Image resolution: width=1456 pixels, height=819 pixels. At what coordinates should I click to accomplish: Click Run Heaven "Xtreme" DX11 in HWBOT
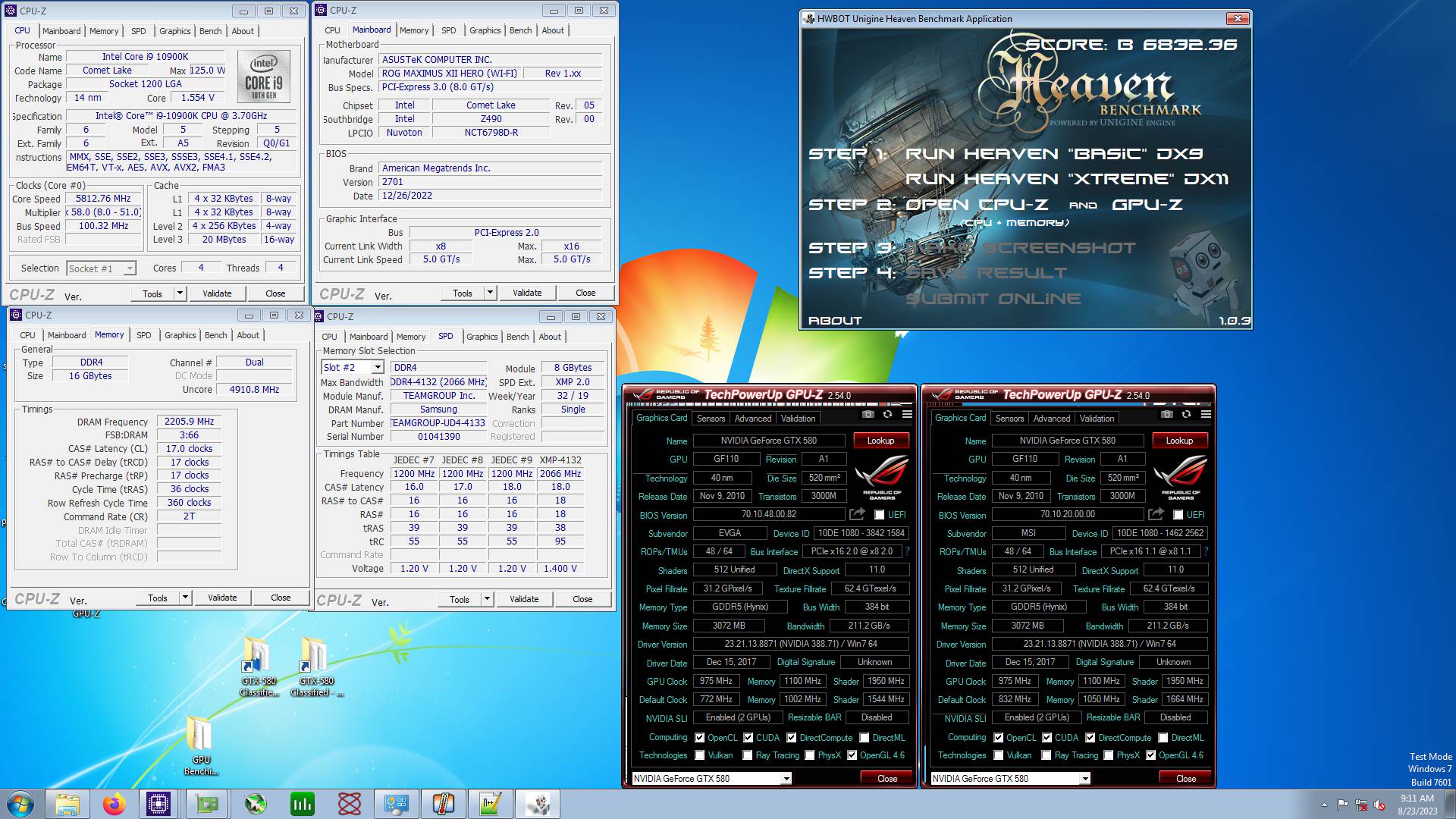(1067, 179)
